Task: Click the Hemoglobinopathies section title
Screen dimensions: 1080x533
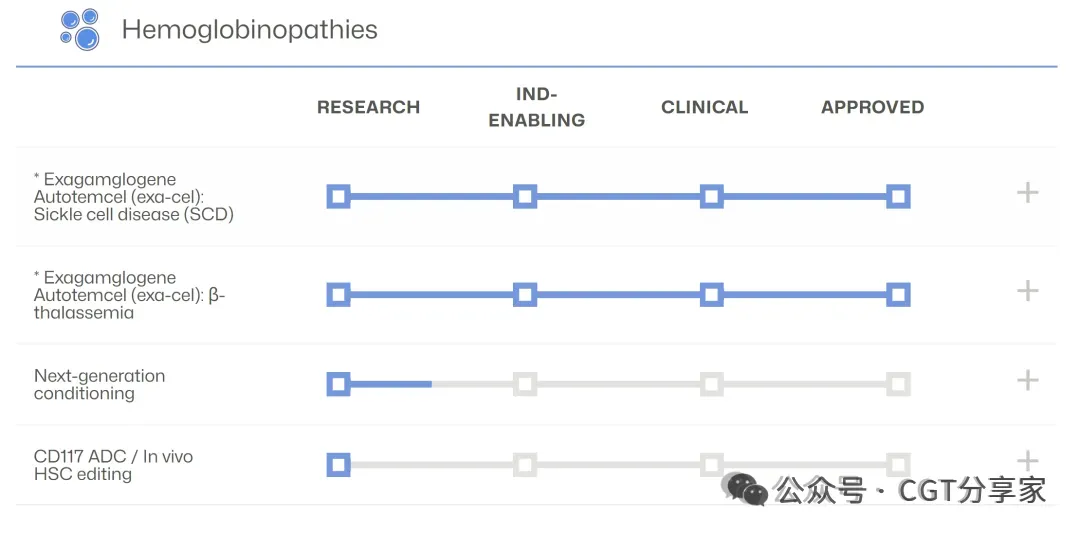Action: point(249,30)
